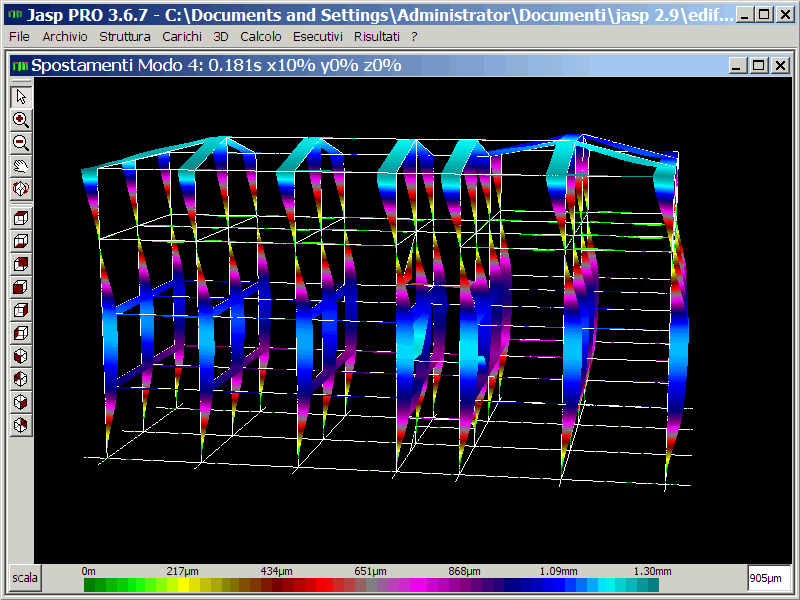Maximize the Spostamenti Modo 4 inner window
Image resolution: width=800 pixels, height=600 pixels.
758,65
